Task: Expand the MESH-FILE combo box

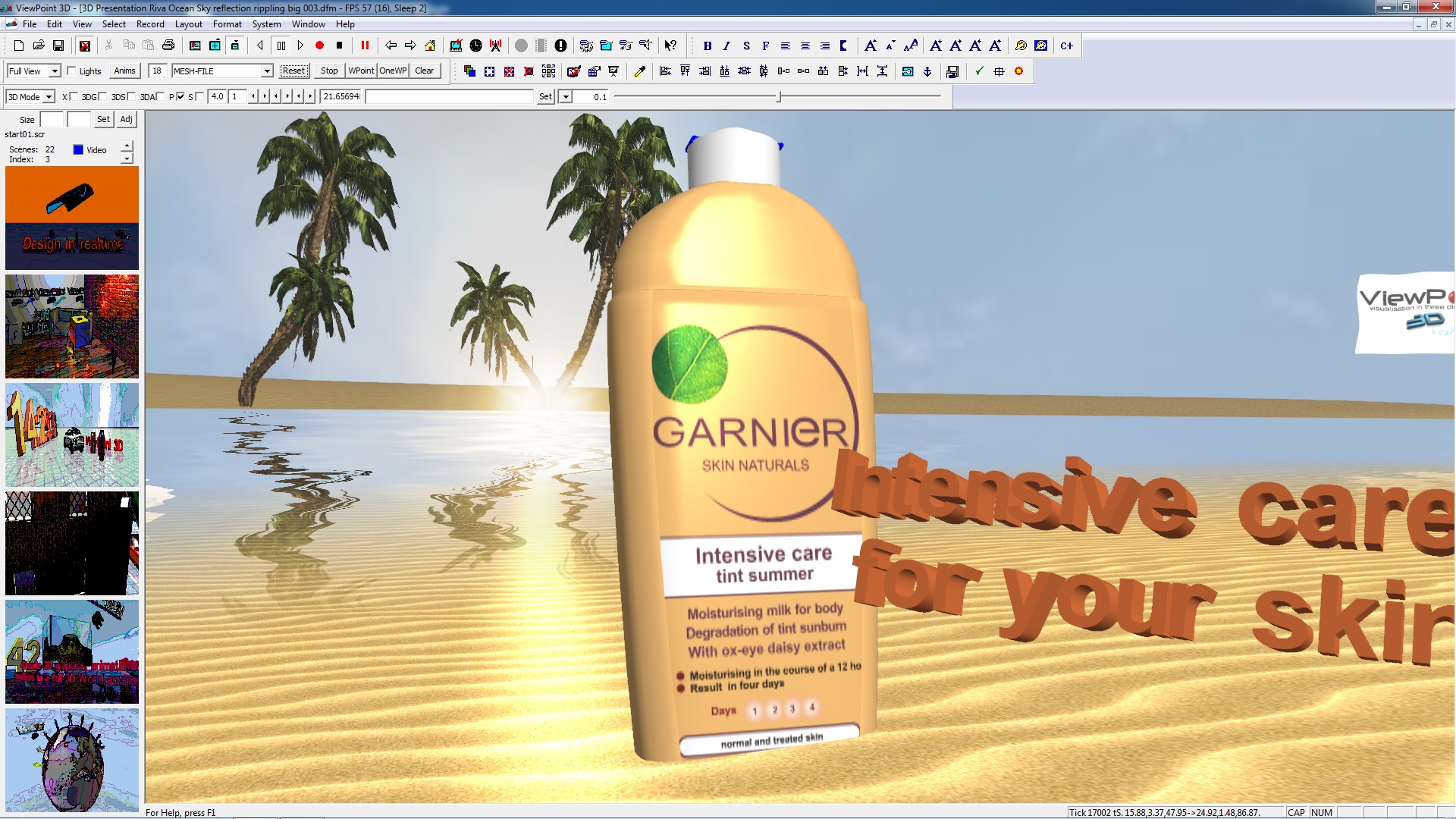Action: coord(267,71)
